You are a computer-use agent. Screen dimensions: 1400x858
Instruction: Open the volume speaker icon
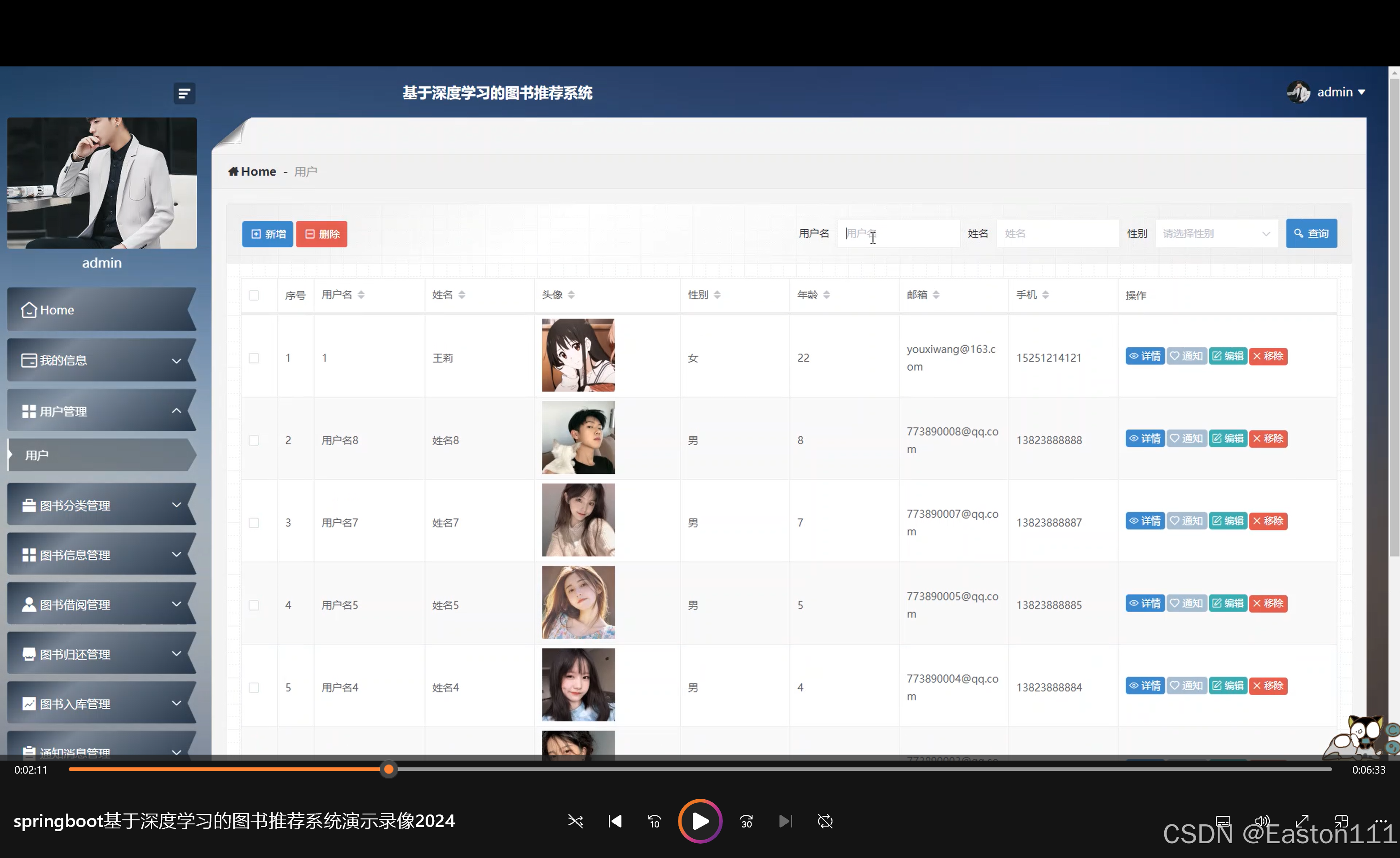click(x=1262, y=821)
